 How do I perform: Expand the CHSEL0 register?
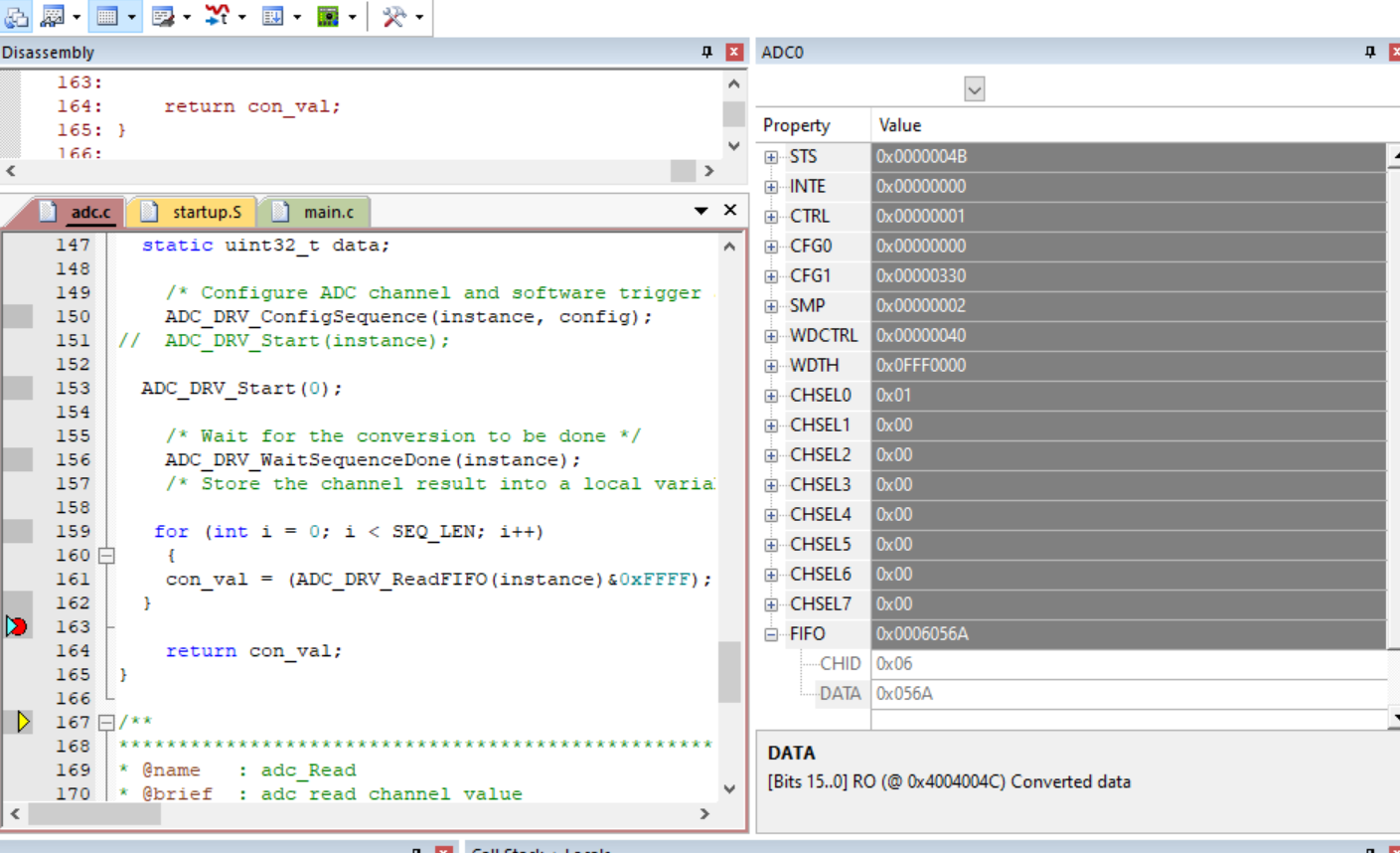771,396
